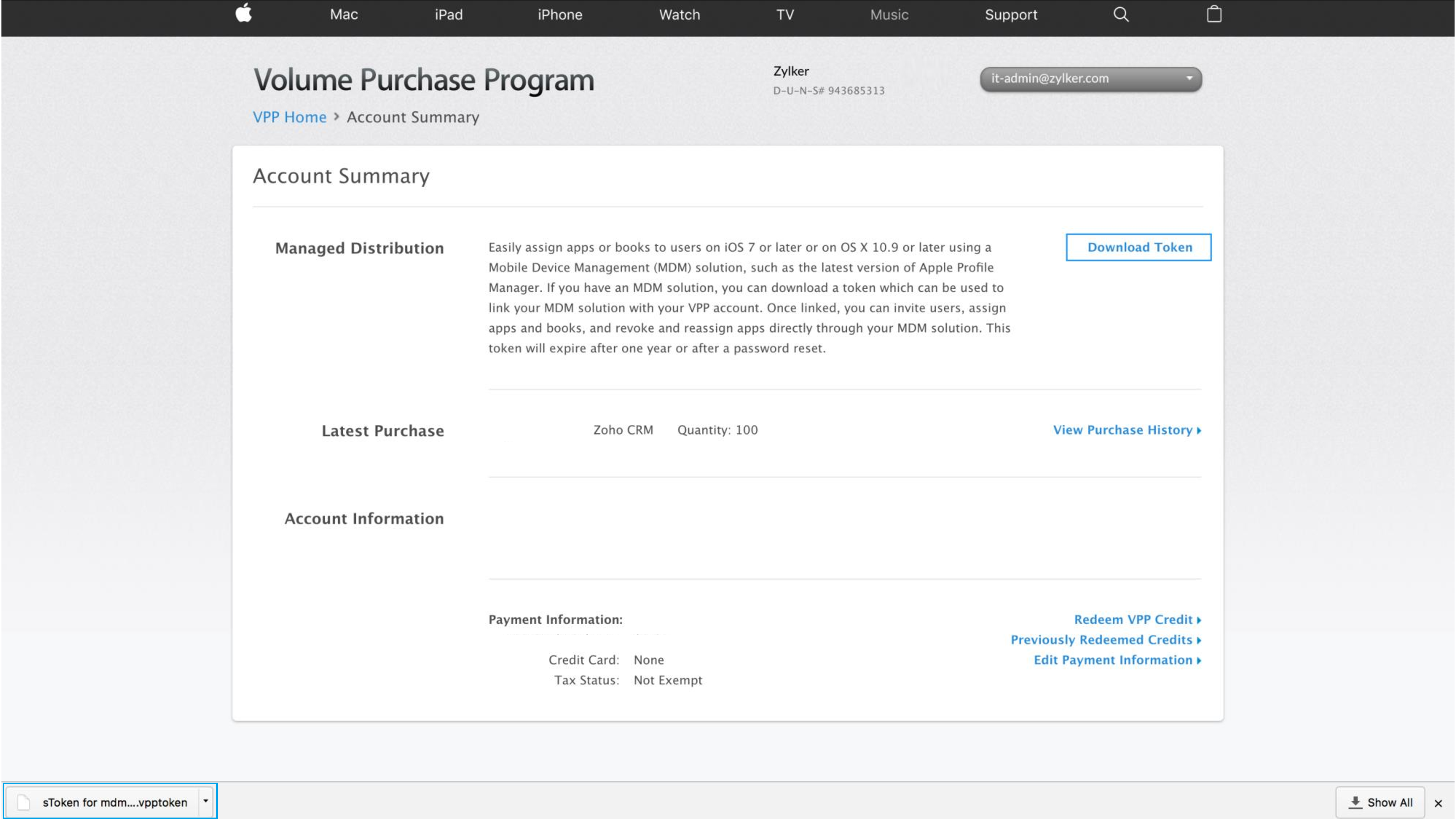Open the shopping bag icon

[1213, 14]
